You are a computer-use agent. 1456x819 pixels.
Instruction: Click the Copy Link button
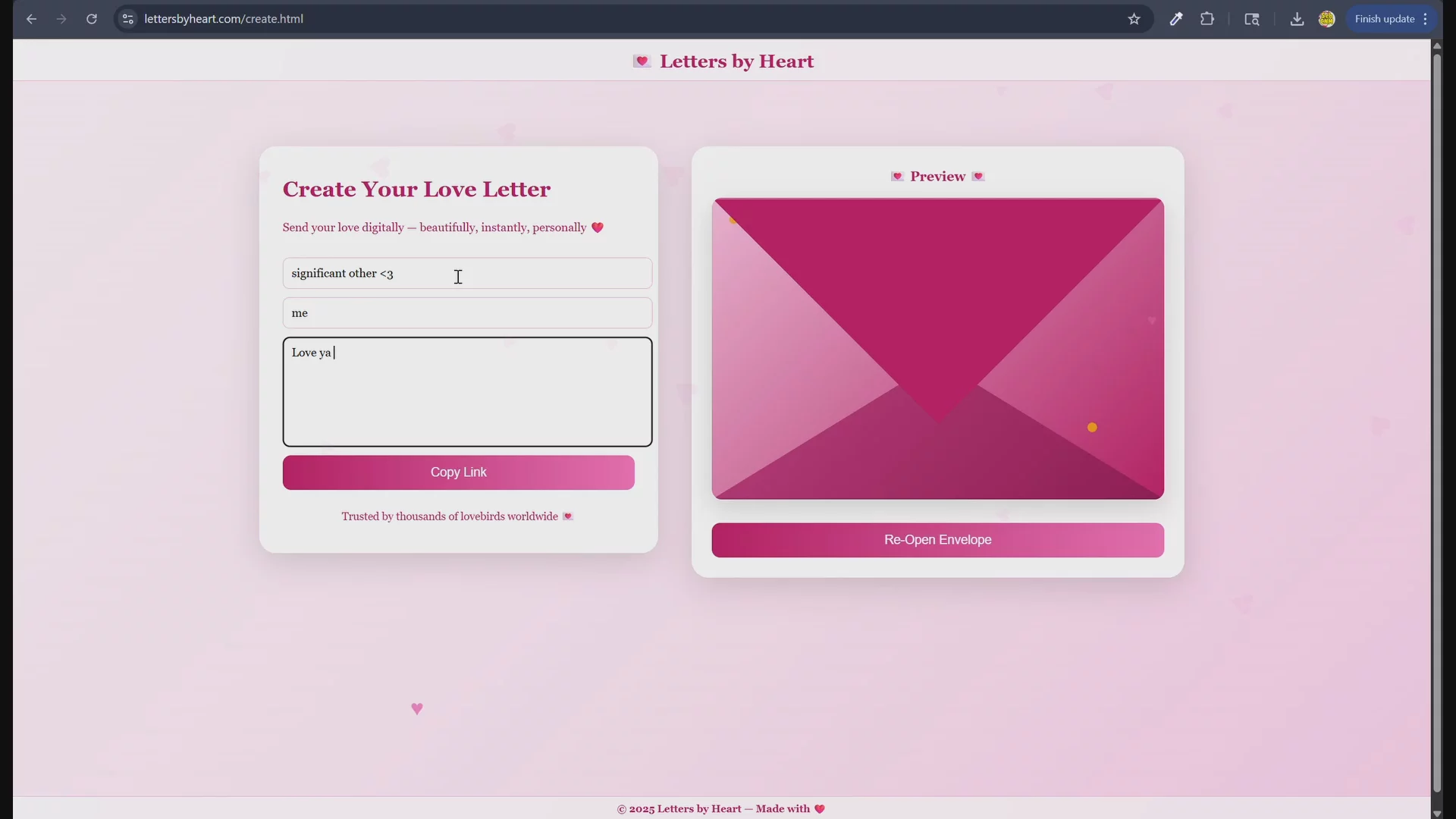pyautogui.click(x=458, y=472)
